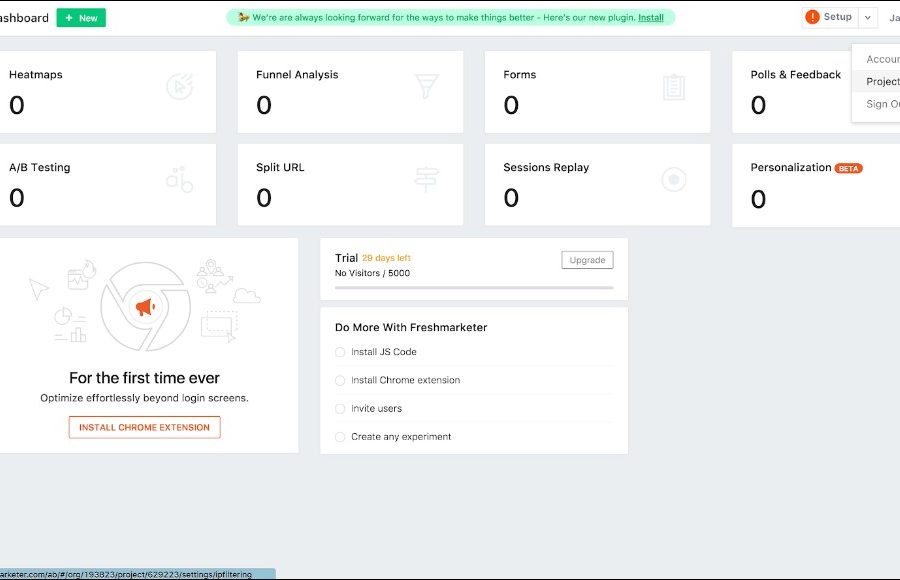
Task: Check the Install Chrome extension circle
Action: pyautogui.click(x=340, y=380)
